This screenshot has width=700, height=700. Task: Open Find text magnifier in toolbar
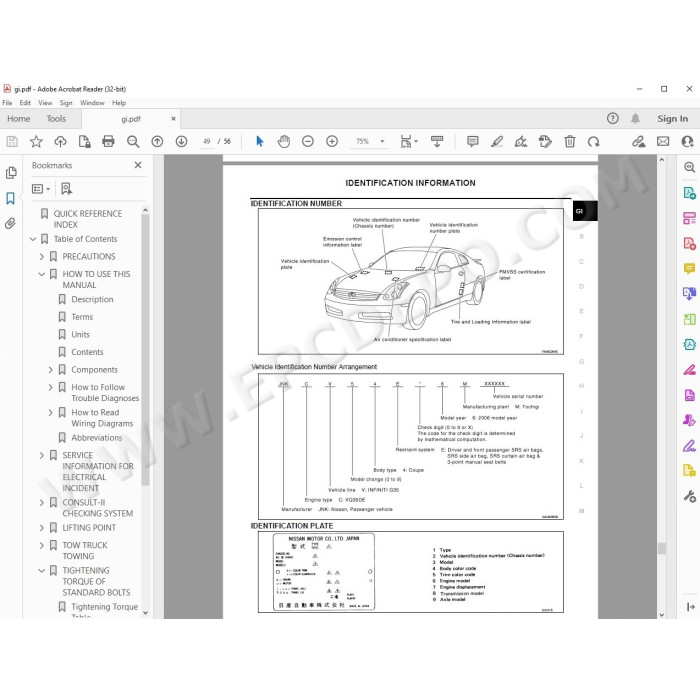point(133,142)
